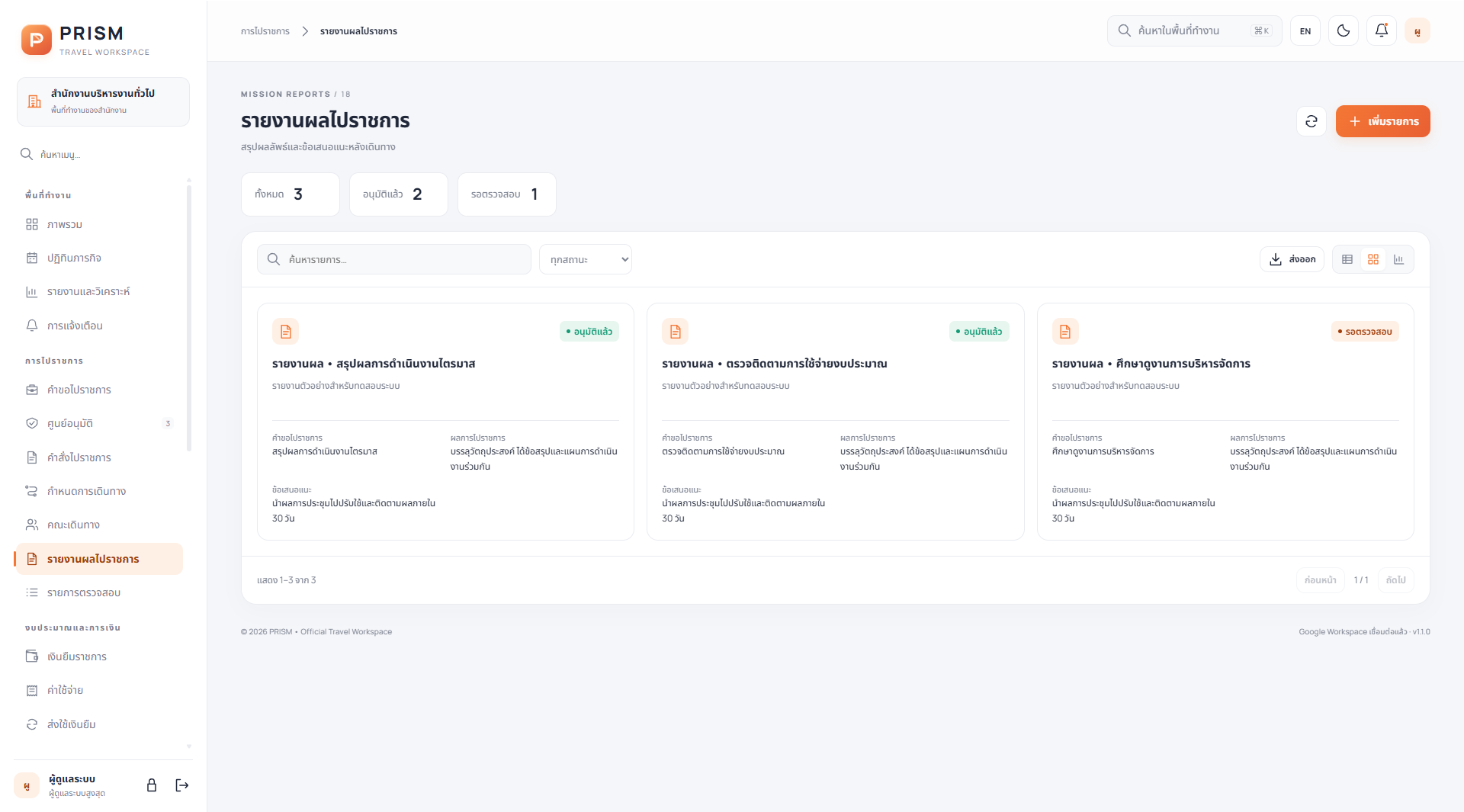Click the sidebar vertical scrollbar
Screen dimensions: 1464x812
[189, 316]
